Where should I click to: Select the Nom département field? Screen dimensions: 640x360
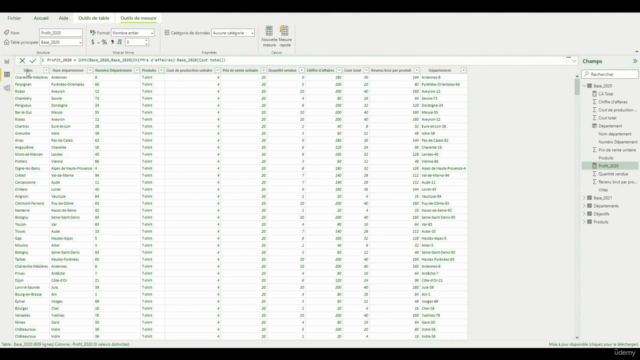[x=615, y=134]
